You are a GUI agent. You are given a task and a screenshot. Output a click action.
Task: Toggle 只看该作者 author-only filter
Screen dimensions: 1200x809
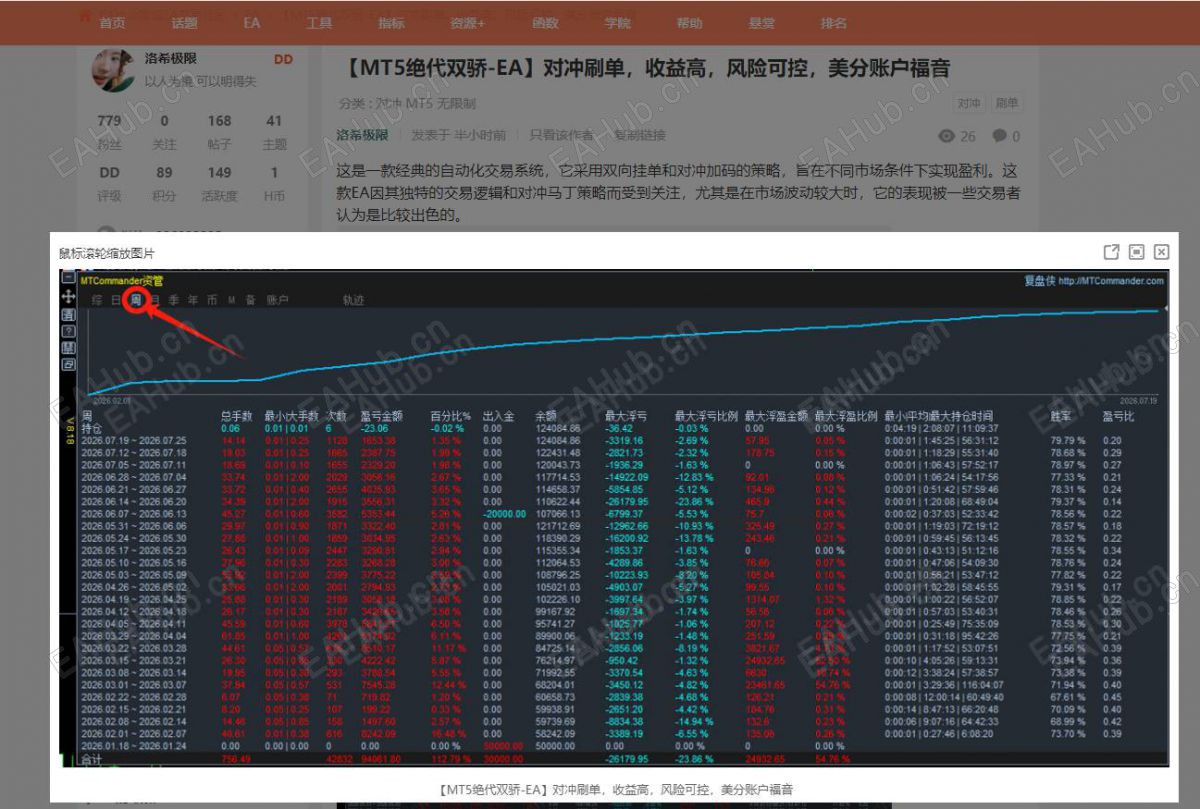[562, 135]
